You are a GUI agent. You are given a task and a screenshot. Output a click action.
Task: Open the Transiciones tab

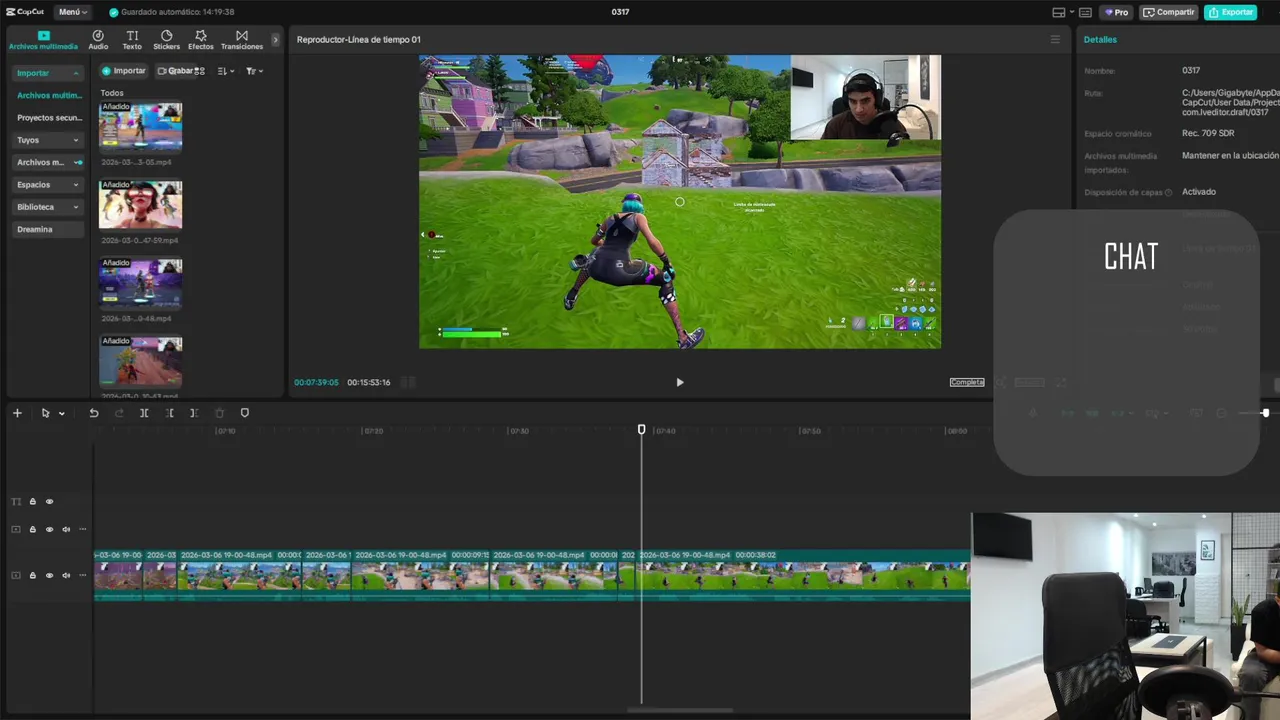click(242, 40)
